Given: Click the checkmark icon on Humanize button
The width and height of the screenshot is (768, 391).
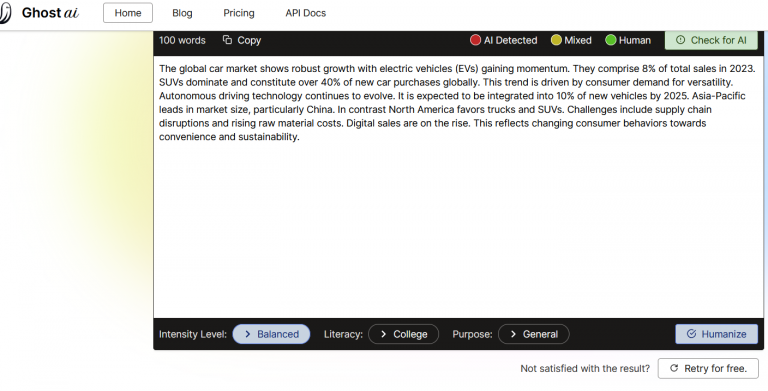Looking at the screenshot, I should pyautogui.click(x=691, y=334).
